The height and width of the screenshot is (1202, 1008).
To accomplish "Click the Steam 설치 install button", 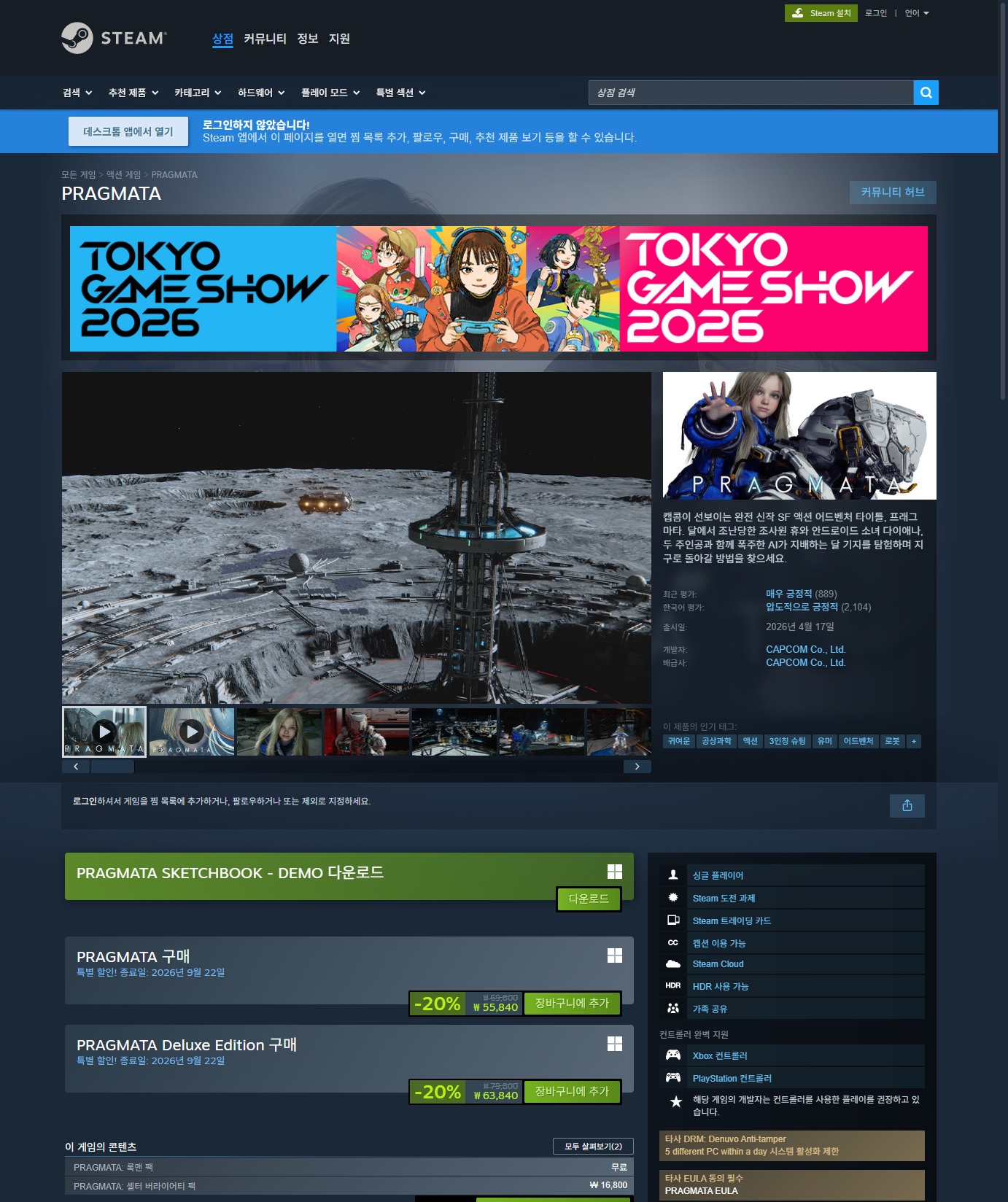I will pyautogui.click(x=821, y=13).
